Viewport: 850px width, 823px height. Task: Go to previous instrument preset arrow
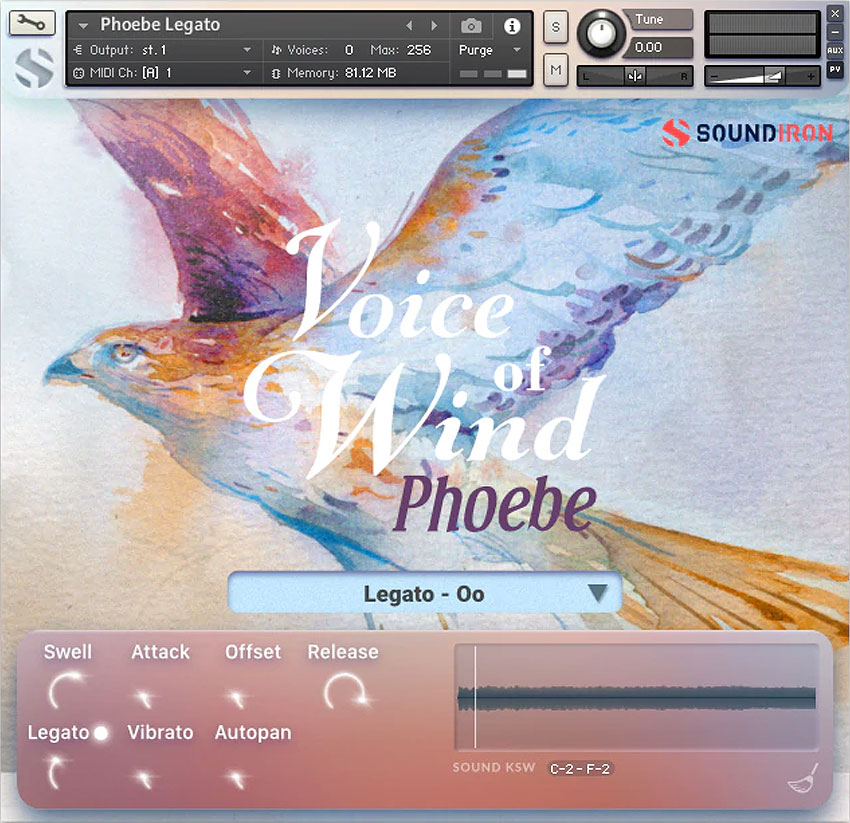coord(409,25)
